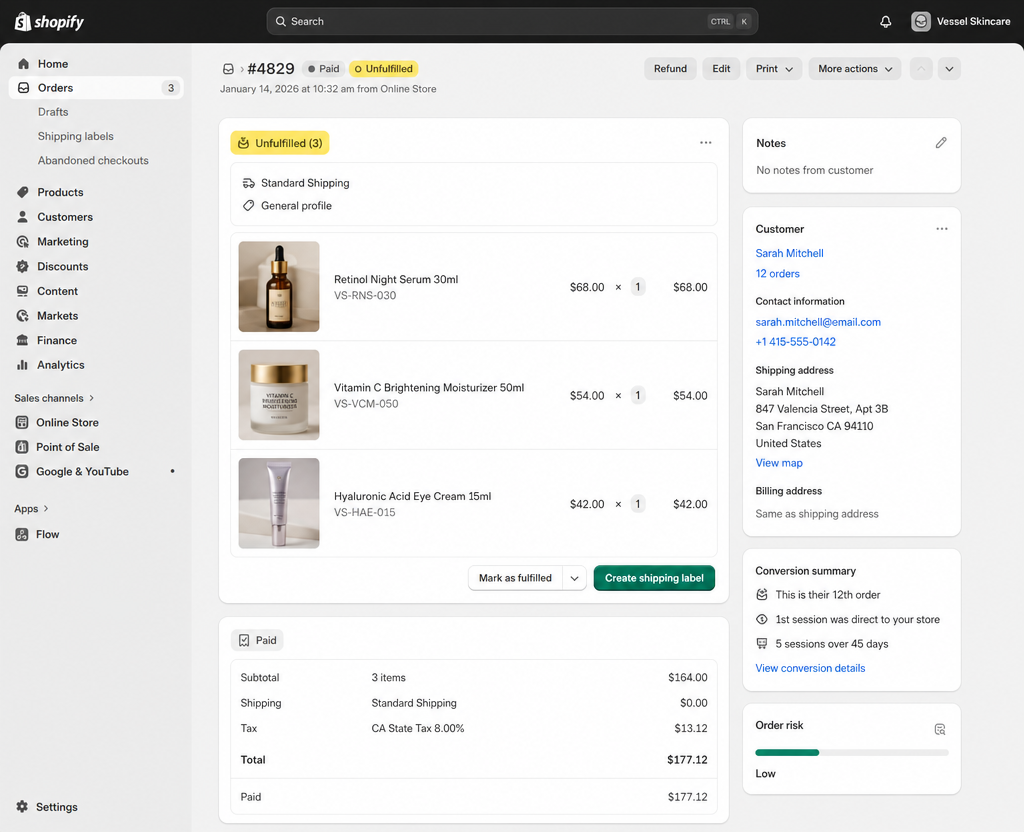Click the Paid badge on payment card
Screen dimensions: 1024x832
(257, 641)
